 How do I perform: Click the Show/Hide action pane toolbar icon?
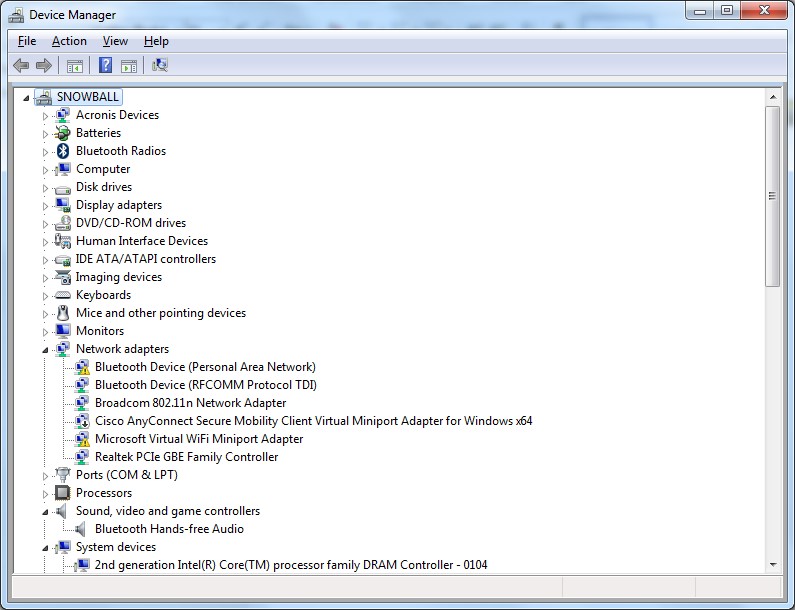tap(129, 66)
